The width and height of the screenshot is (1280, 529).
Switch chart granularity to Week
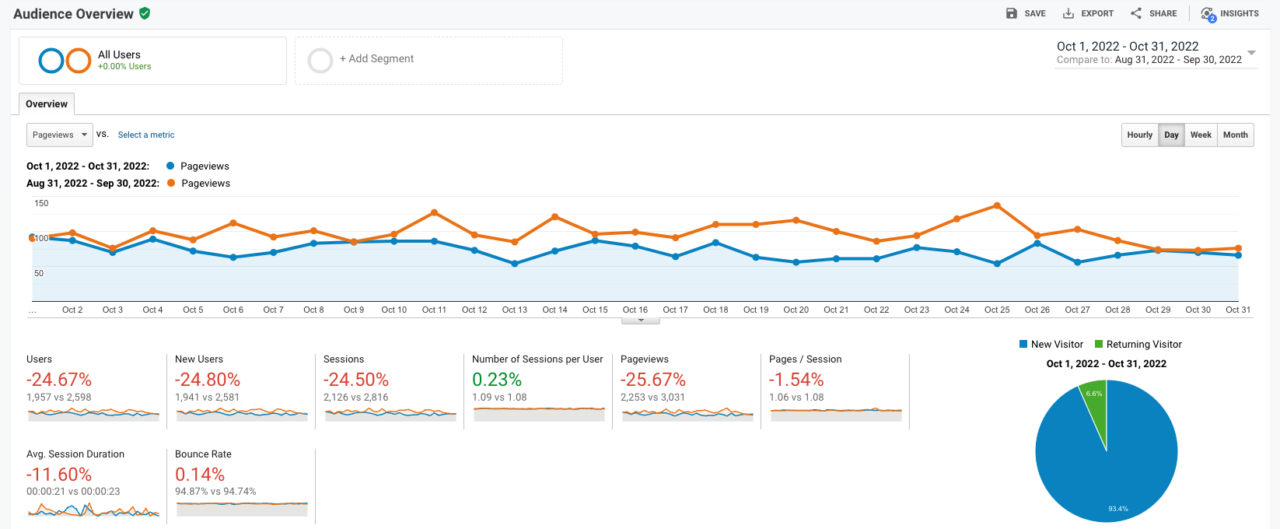[x=1200, y=135]
